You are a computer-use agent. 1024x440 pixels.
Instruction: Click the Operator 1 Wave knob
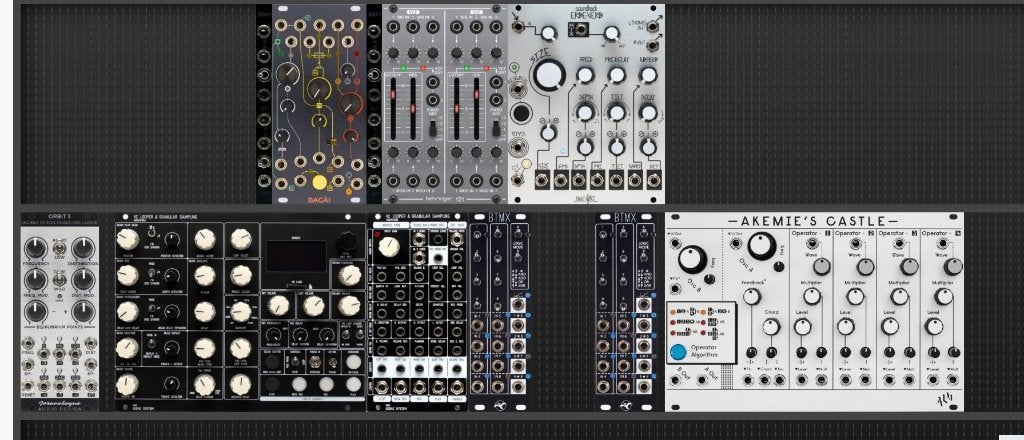pos(822,266)
